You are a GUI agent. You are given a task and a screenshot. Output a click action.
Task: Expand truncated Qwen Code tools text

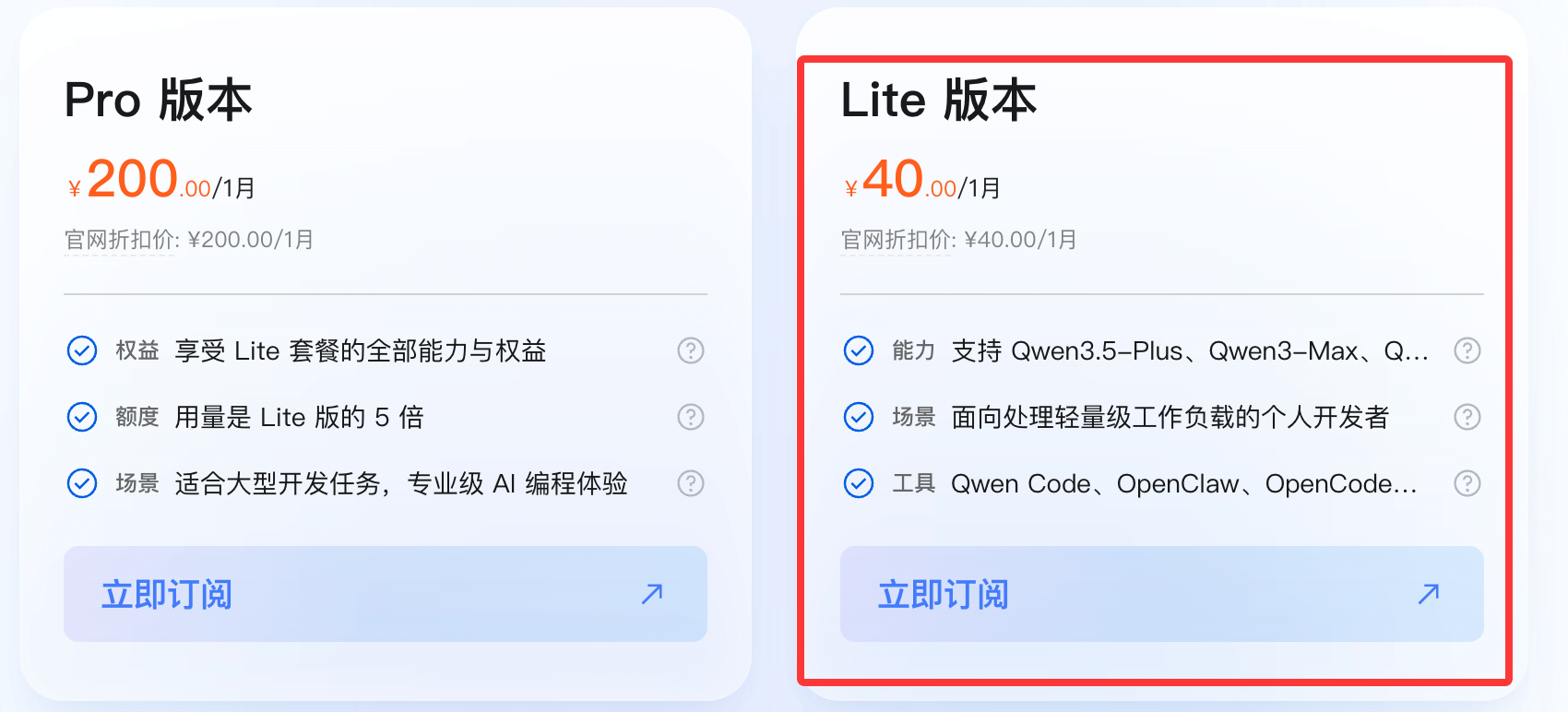click(1183, 484)
